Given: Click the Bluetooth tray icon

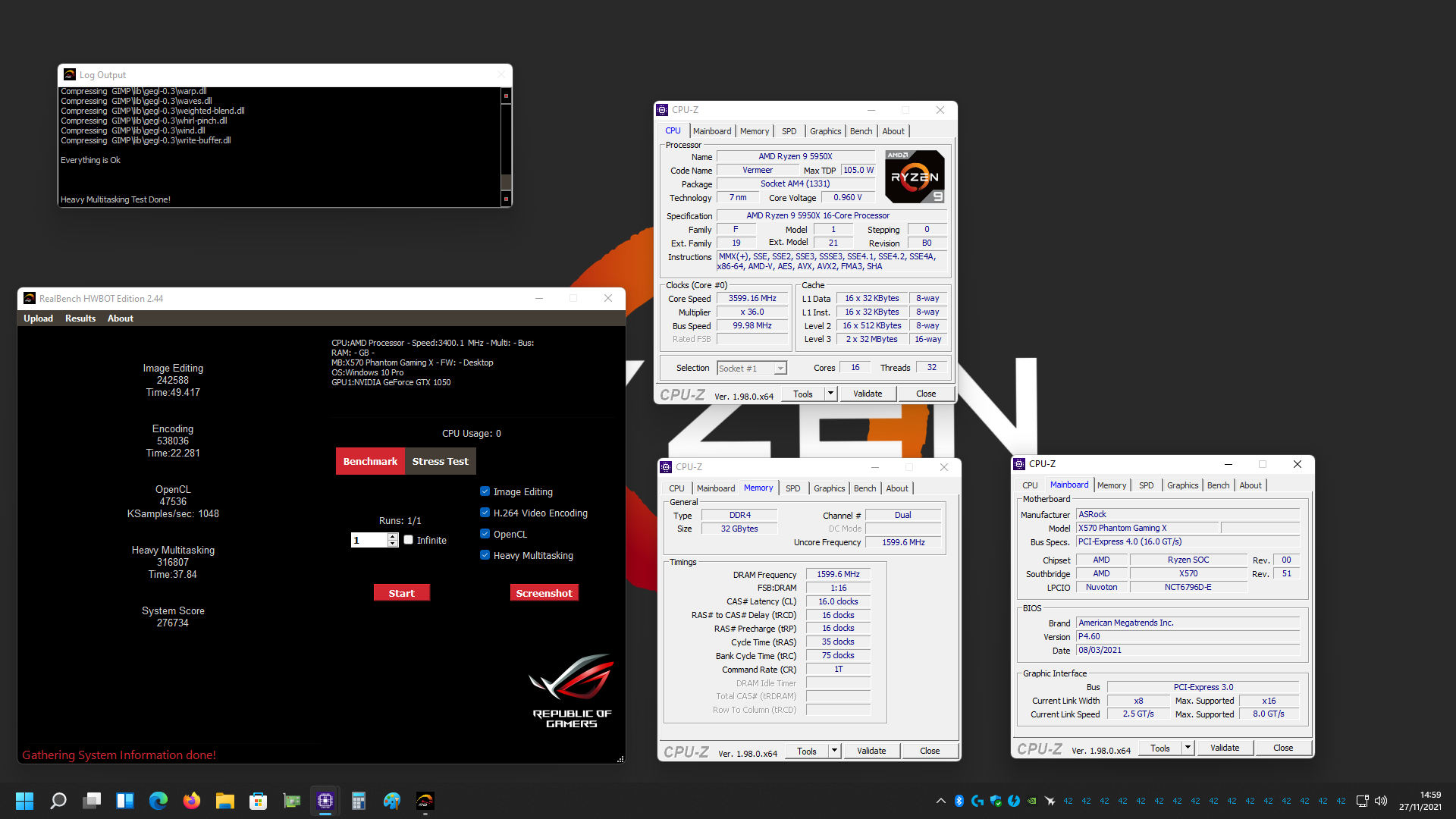Looking at the screenshot, I should pos(959,801).
